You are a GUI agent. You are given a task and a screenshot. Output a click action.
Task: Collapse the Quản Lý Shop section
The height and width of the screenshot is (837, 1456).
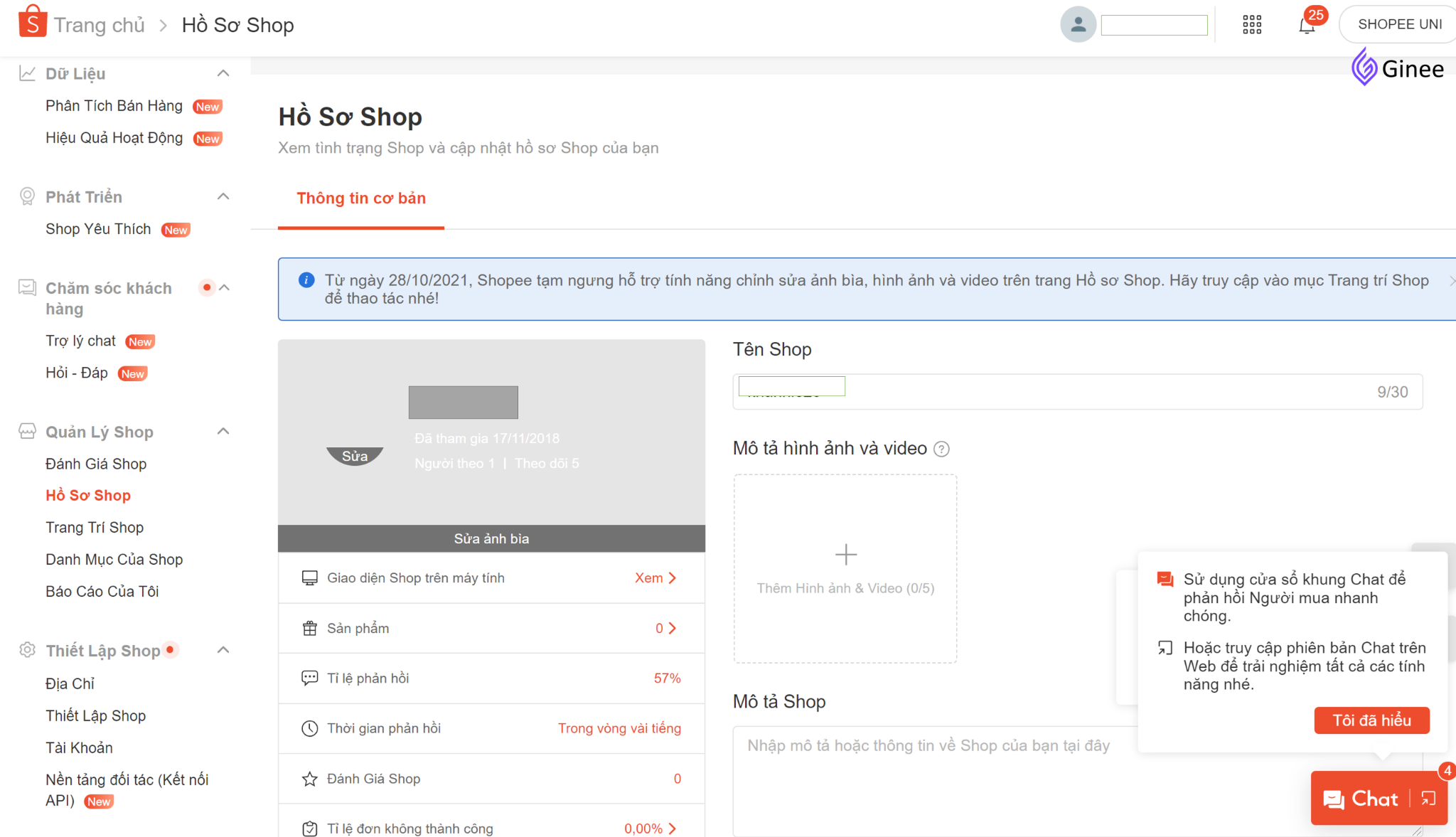(x=223, y=431)
